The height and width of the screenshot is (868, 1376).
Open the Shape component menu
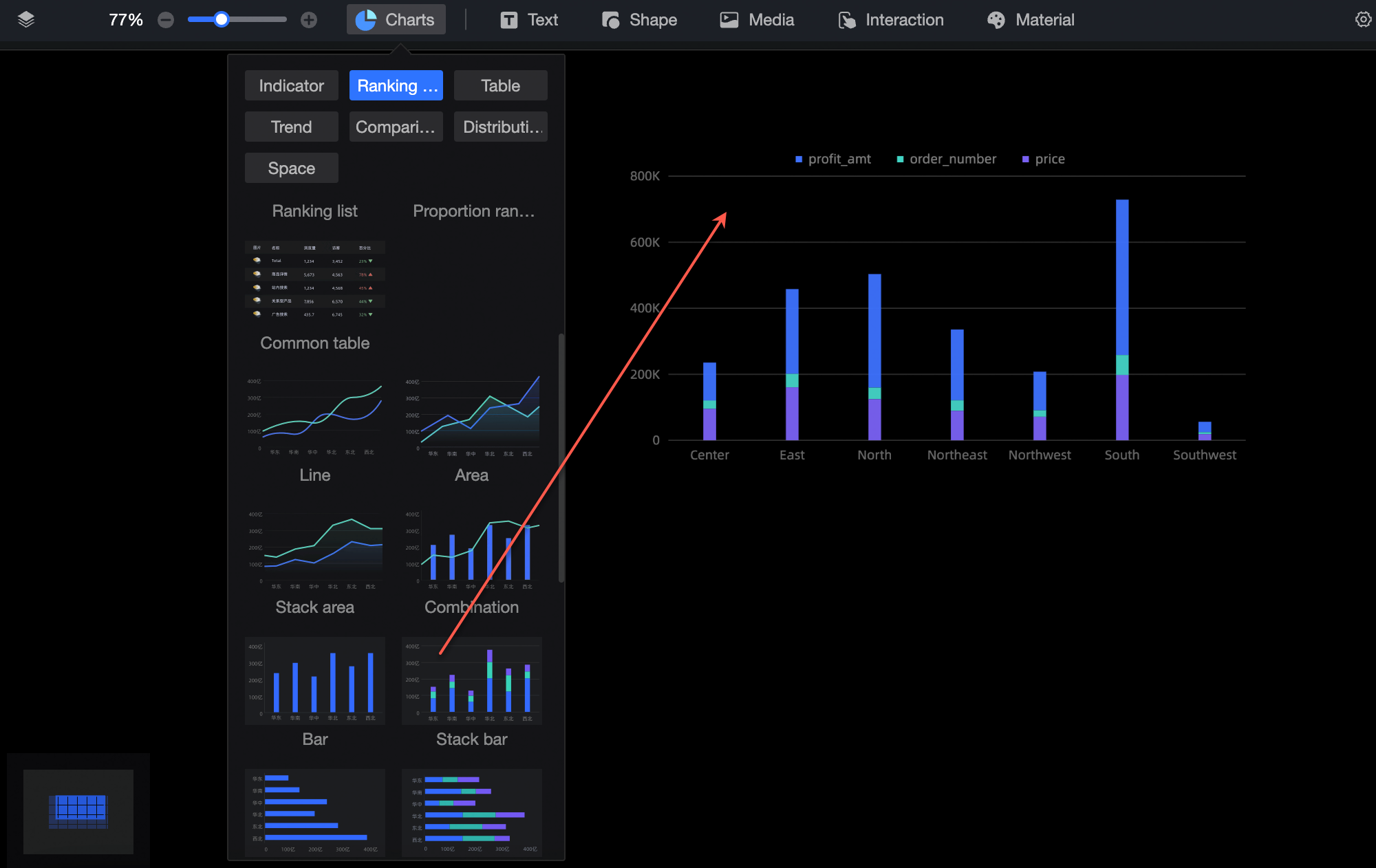[x=640, y=20]
